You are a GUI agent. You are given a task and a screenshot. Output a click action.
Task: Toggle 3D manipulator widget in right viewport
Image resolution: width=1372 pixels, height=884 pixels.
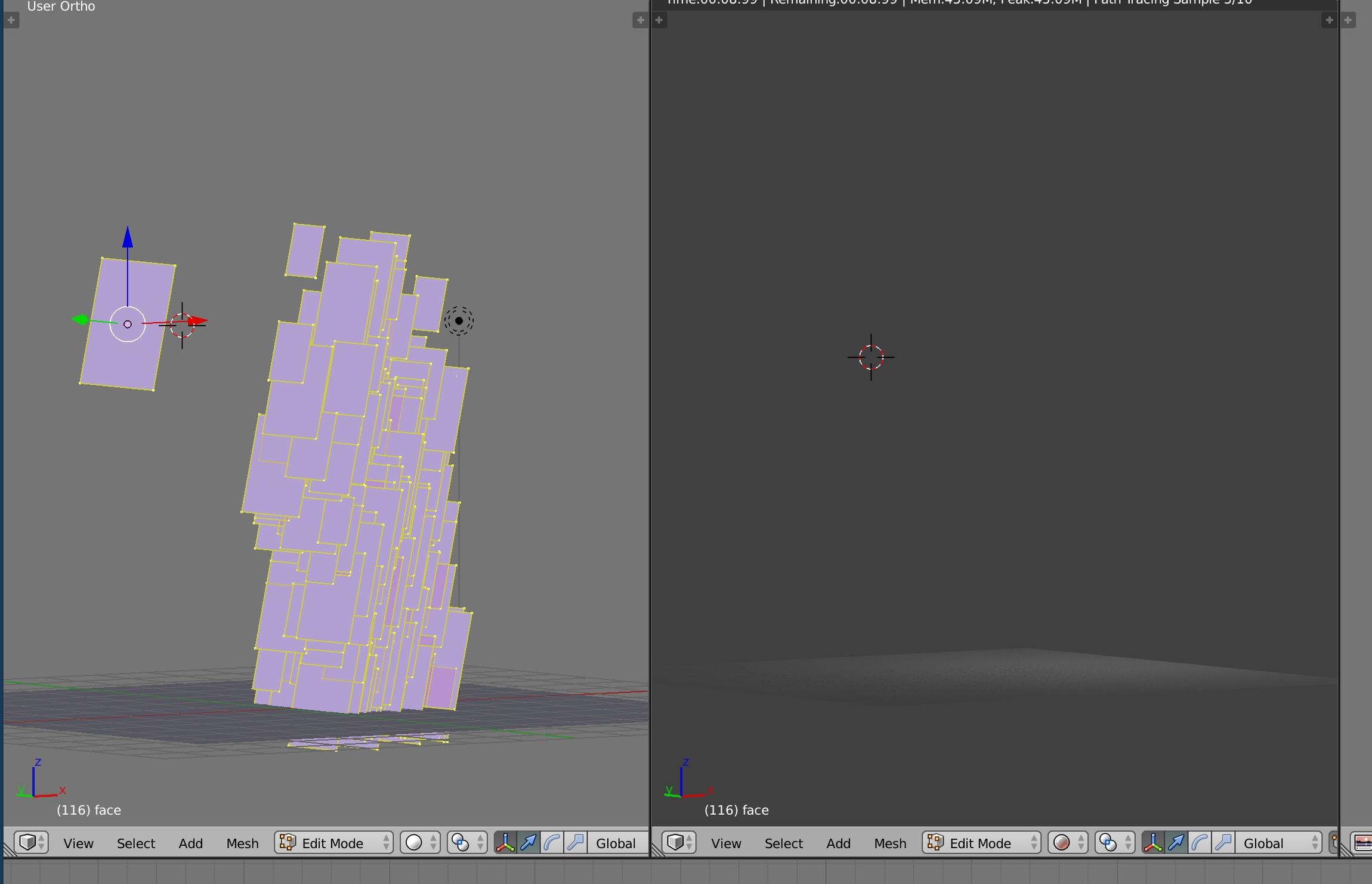tap(1152, 842)
